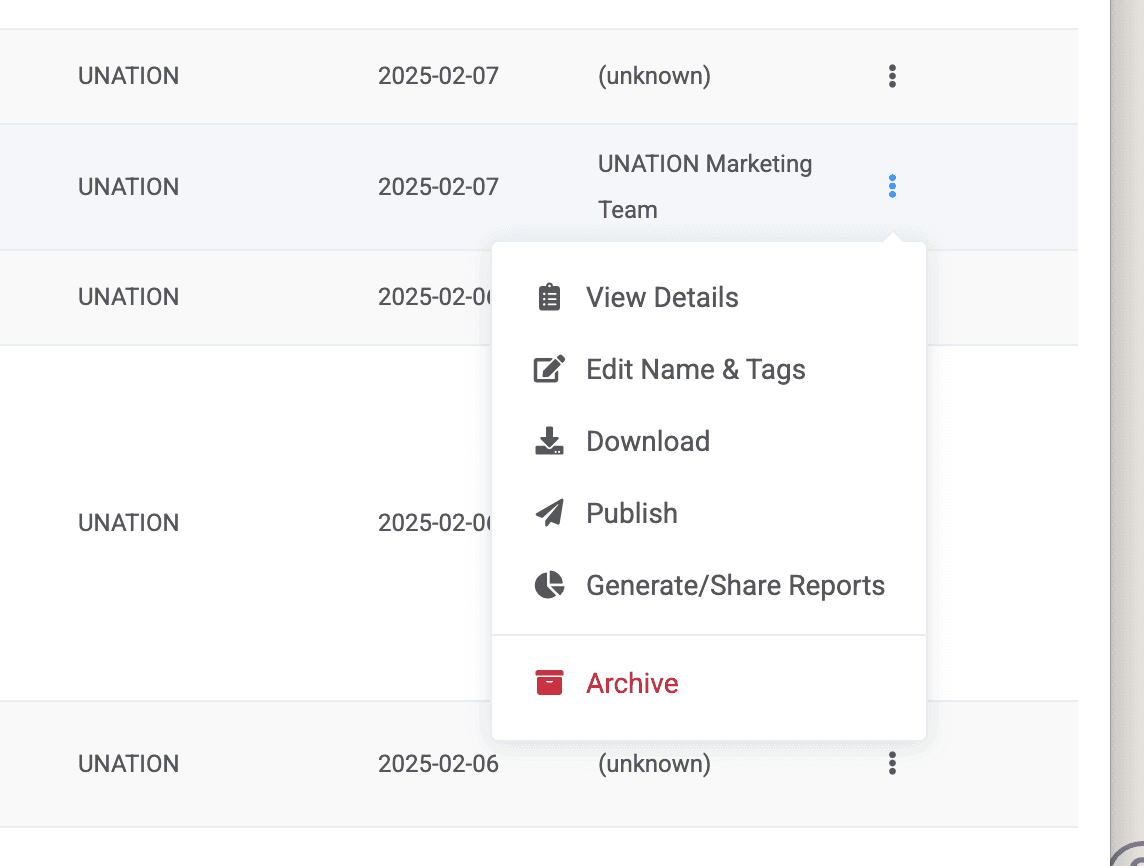This screenshot has width=1144, height=866.
Task: Pick Download in the context menu
Action: click(648, 441)
